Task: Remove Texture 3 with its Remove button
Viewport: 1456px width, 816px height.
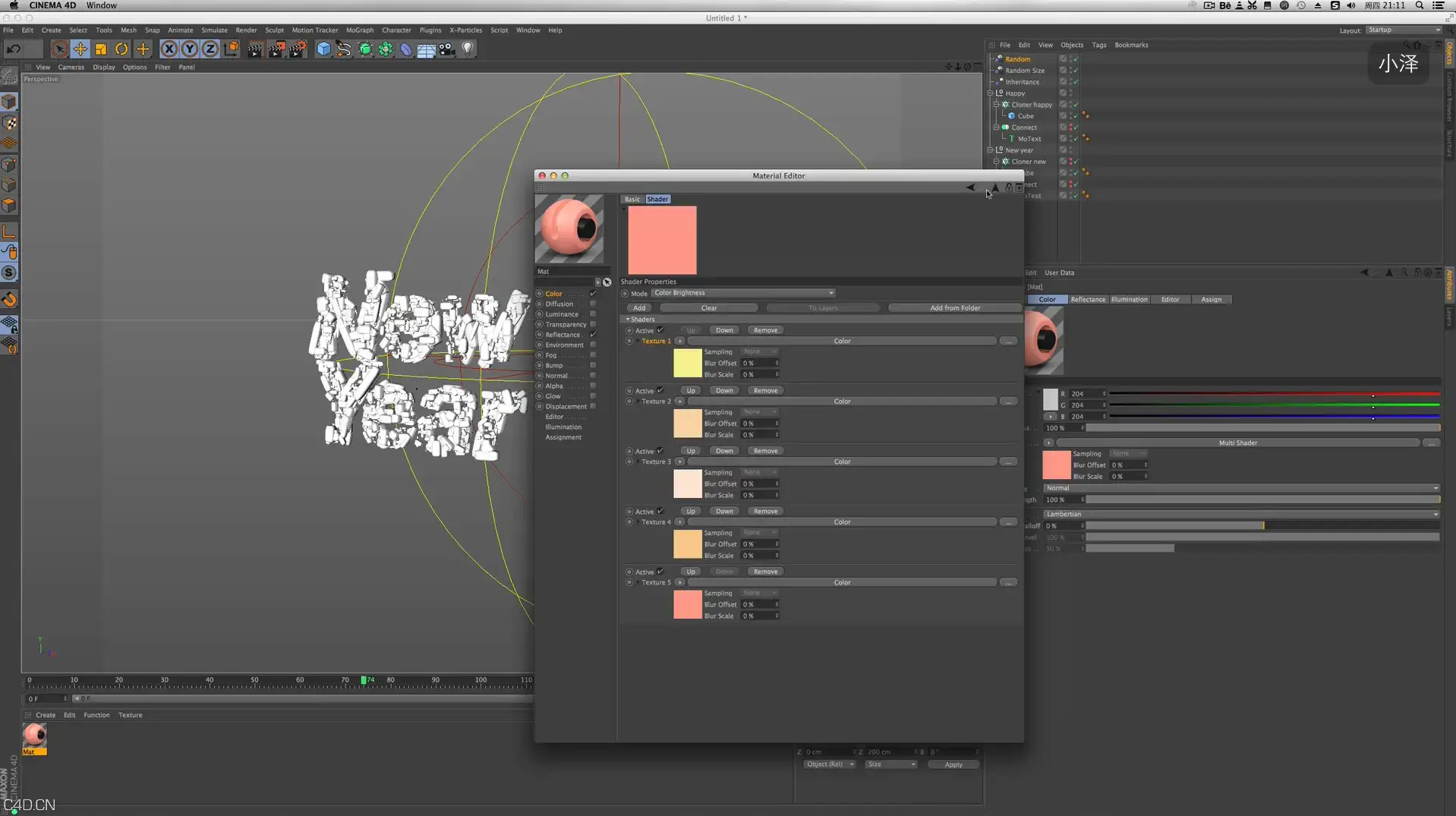Action: coord(765,451)
